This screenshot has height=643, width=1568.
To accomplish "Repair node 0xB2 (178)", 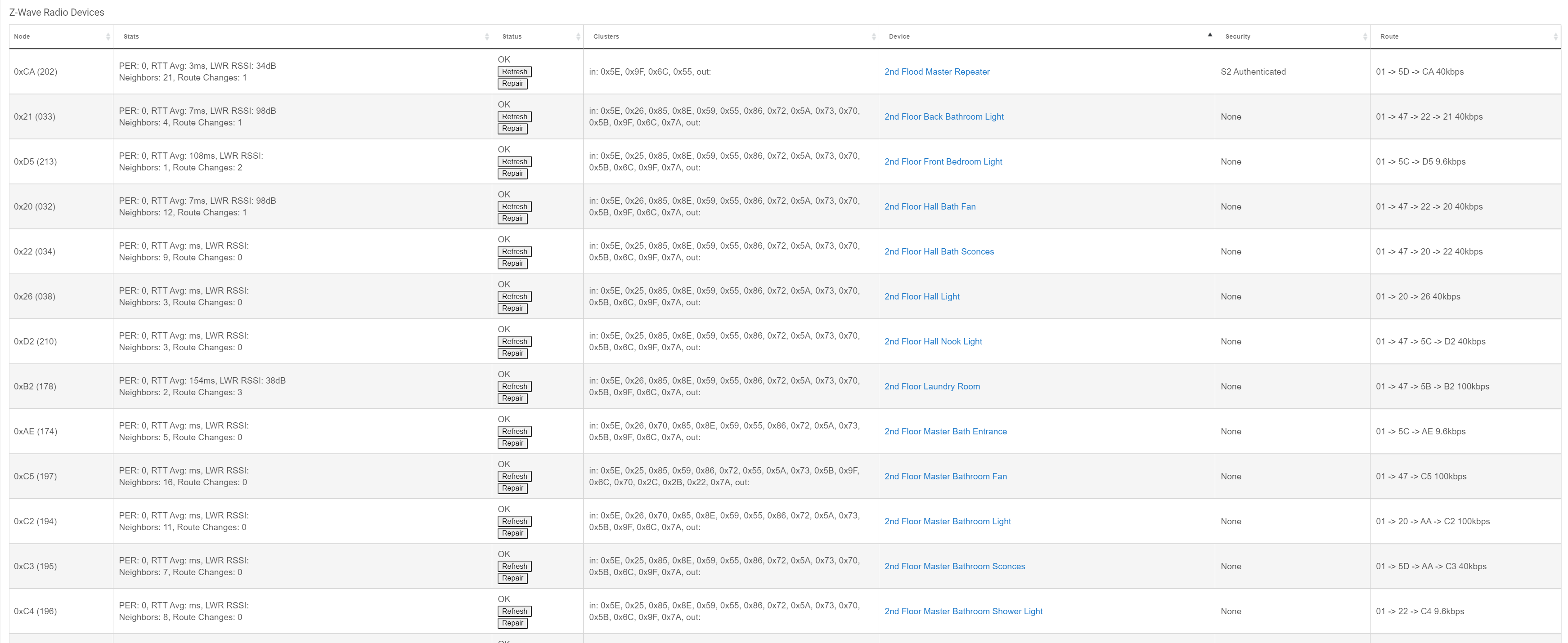I will 512,399.
